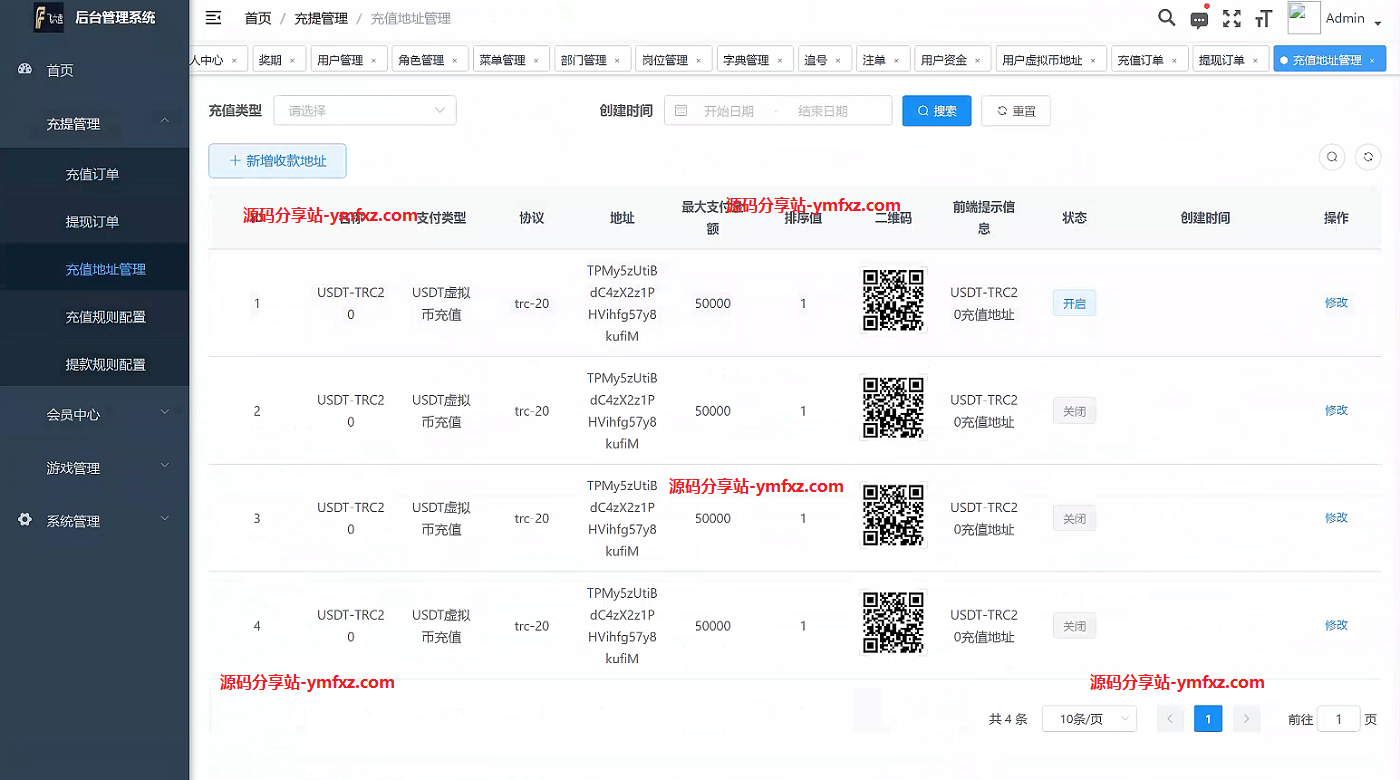1400x780 pixels.
Task: Open 充值规则配置 in the sidebar
Action: 106,317
